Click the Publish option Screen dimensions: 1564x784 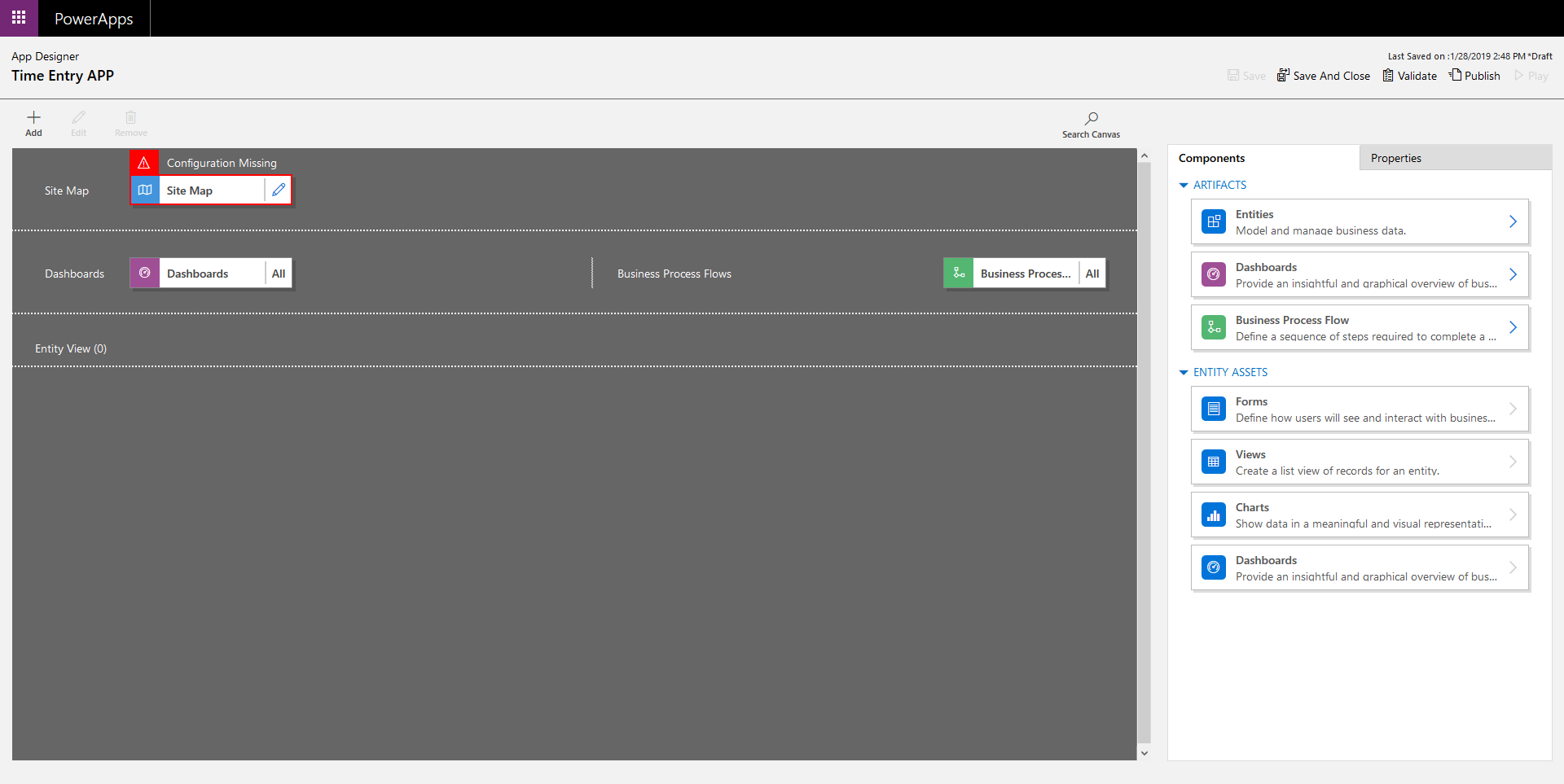pos(1474,75)
